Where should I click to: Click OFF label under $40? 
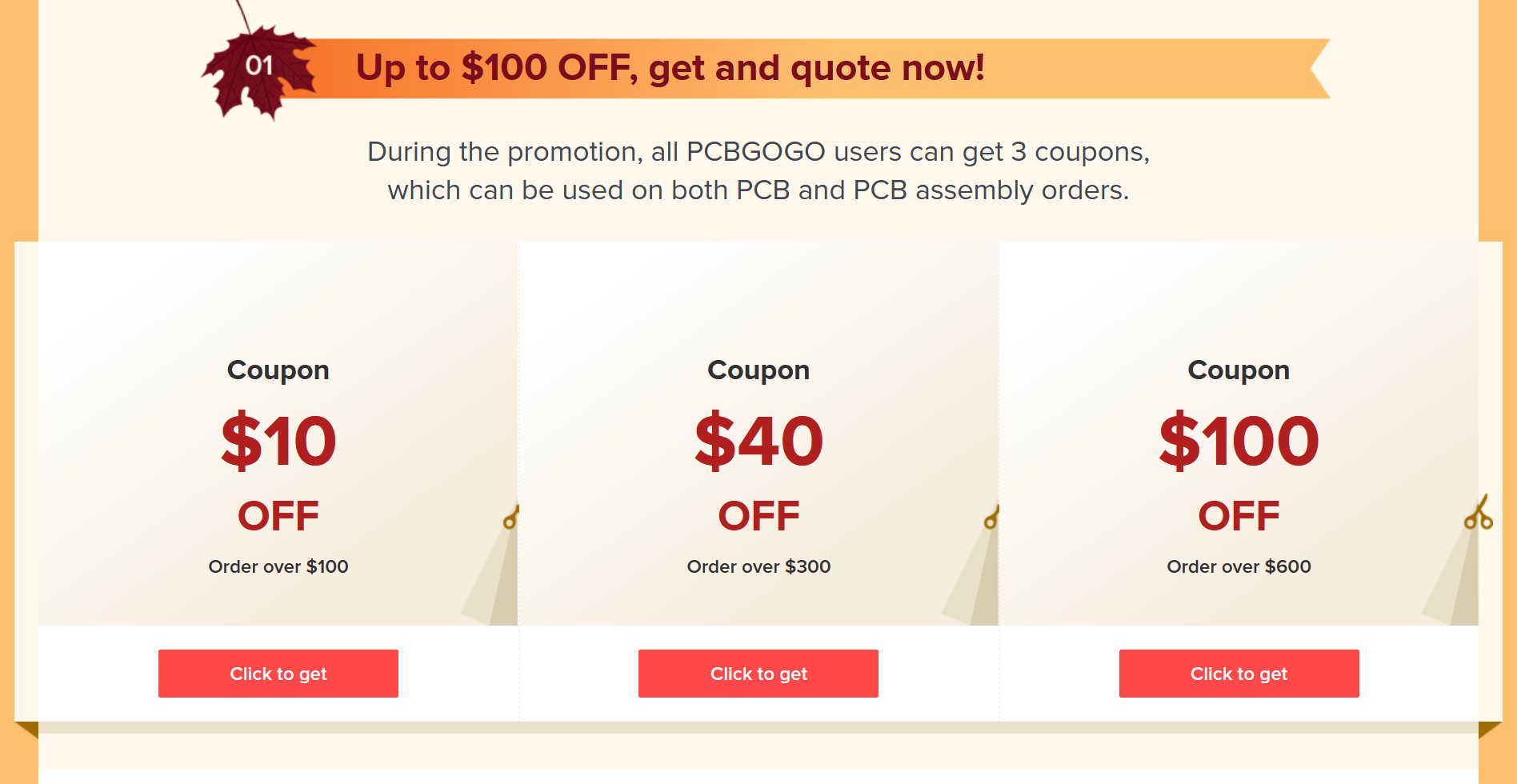[x=758, y=516]
